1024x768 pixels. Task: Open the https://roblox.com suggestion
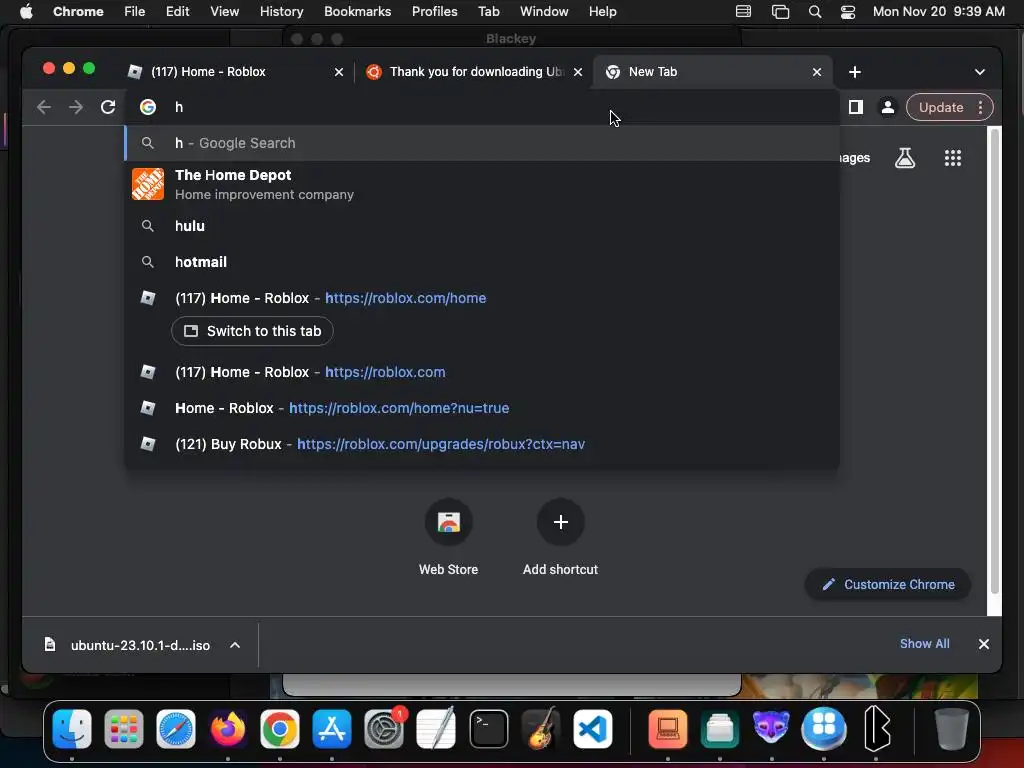tap(482, 372)
